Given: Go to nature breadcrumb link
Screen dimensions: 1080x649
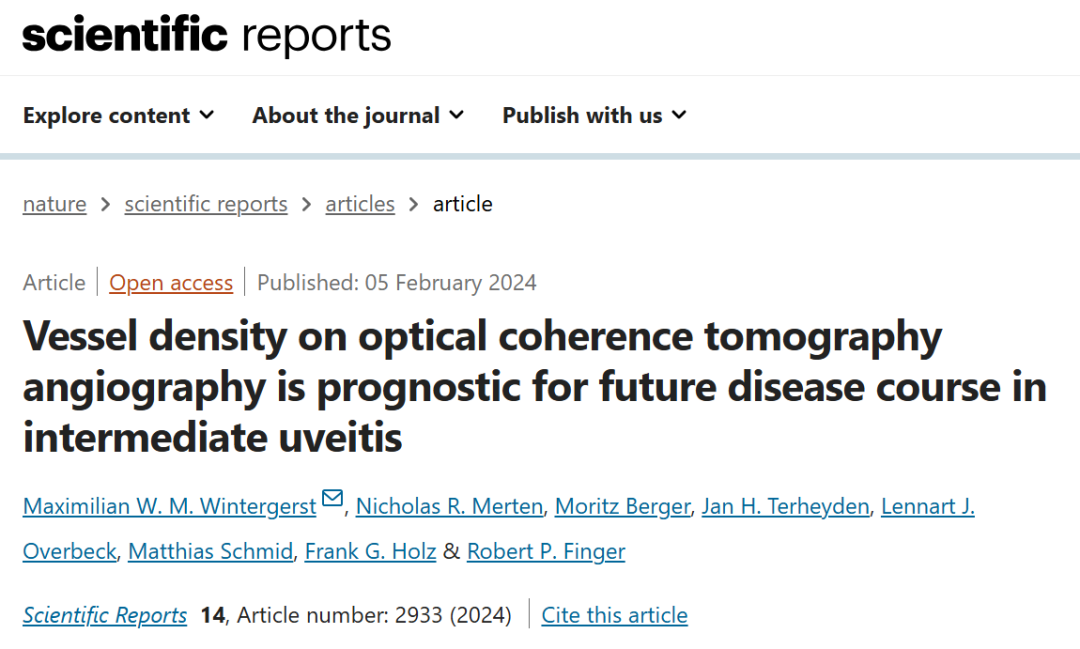Looking at the screenshot, I should [54, 204].
